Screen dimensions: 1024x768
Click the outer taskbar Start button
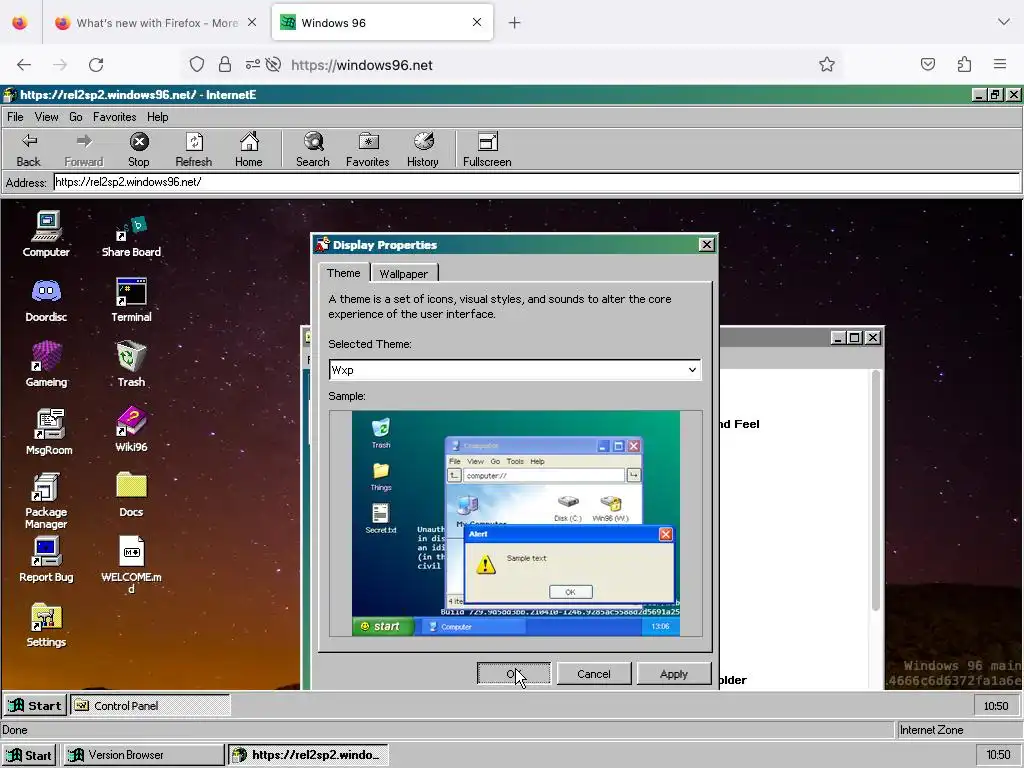pos(29,755)
